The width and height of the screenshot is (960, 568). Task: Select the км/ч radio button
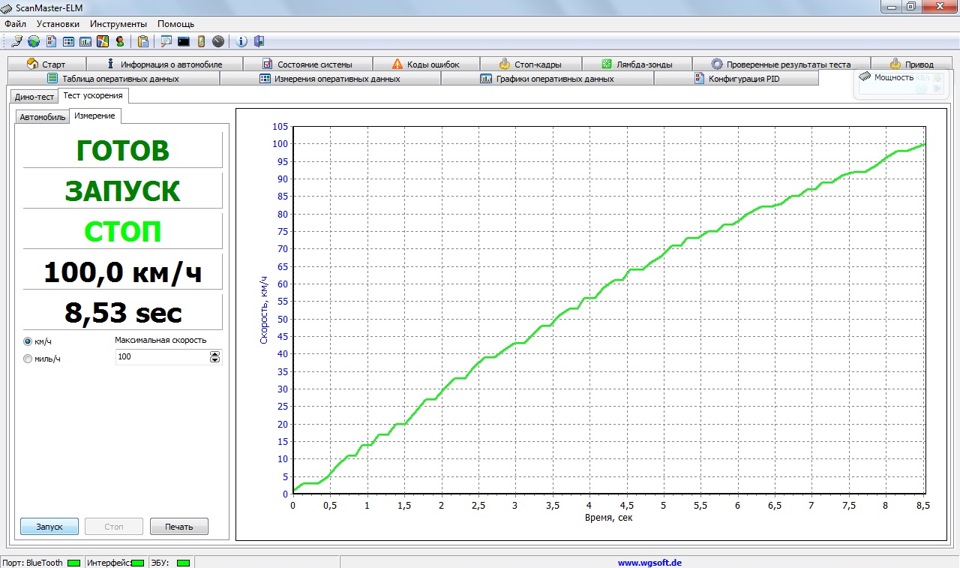click(28, 341)
